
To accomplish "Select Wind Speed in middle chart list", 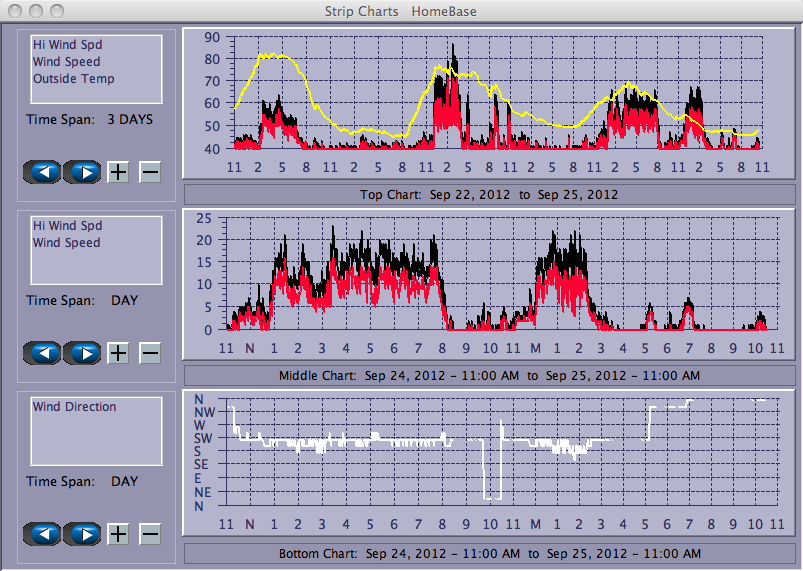I will click(x=66, y=243).
